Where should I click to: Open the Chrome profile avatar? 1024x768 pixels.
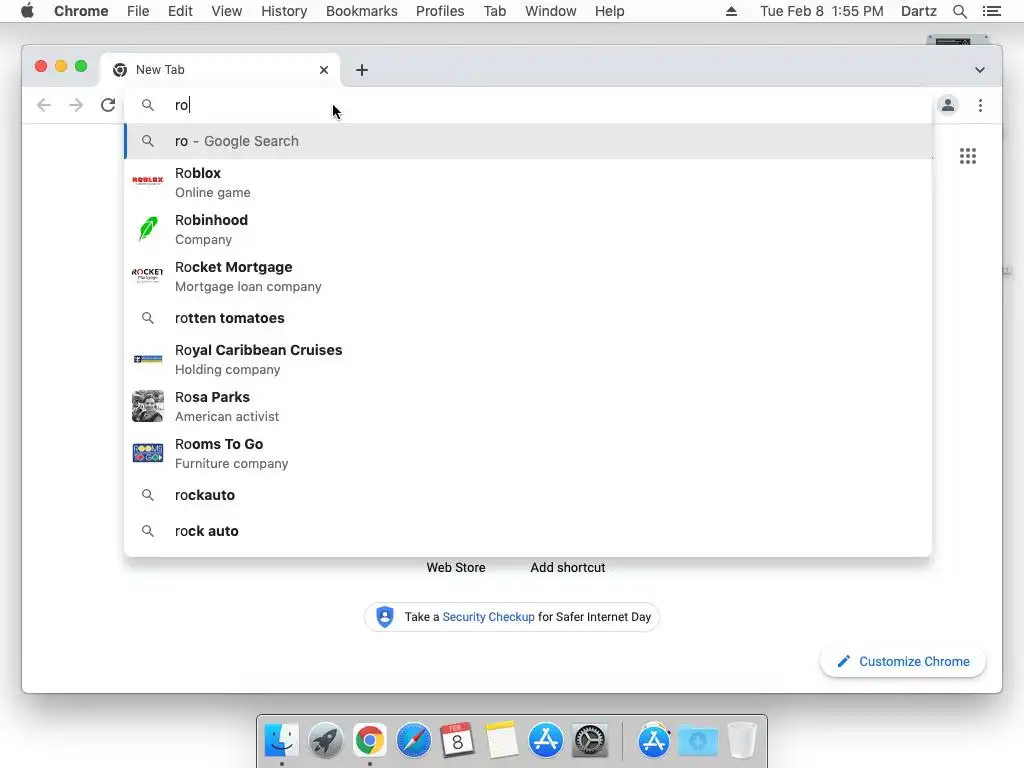click(x=948, y=105)
